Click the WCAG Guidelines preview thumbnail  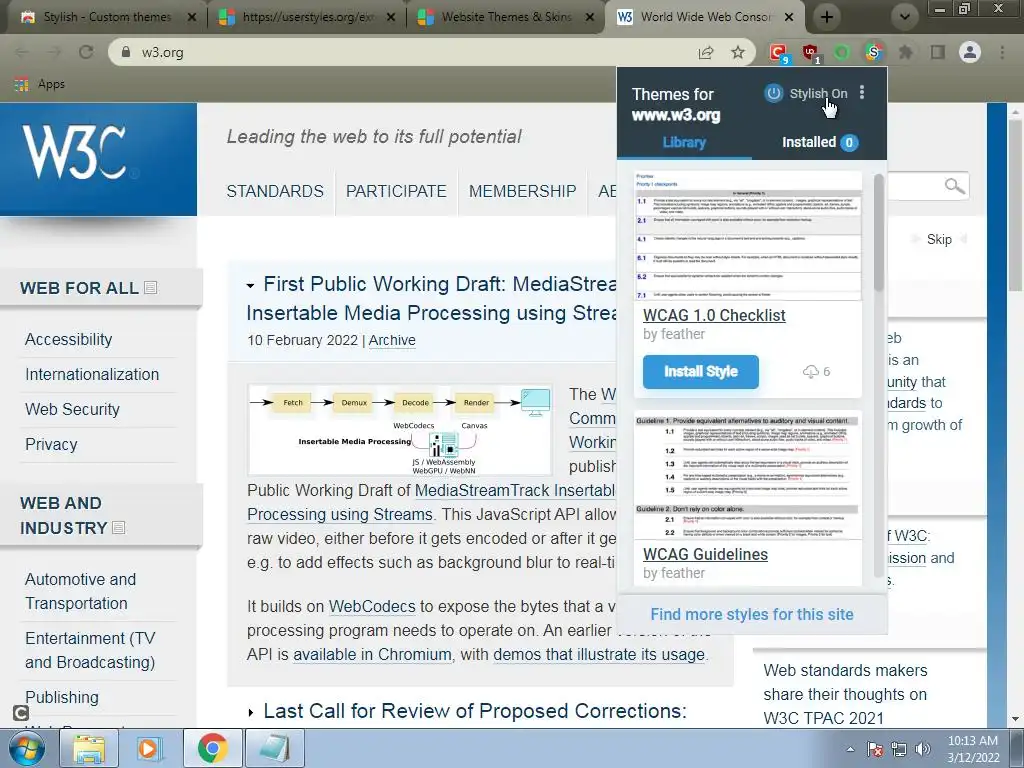pyautogui.click(x=748, y=477)
